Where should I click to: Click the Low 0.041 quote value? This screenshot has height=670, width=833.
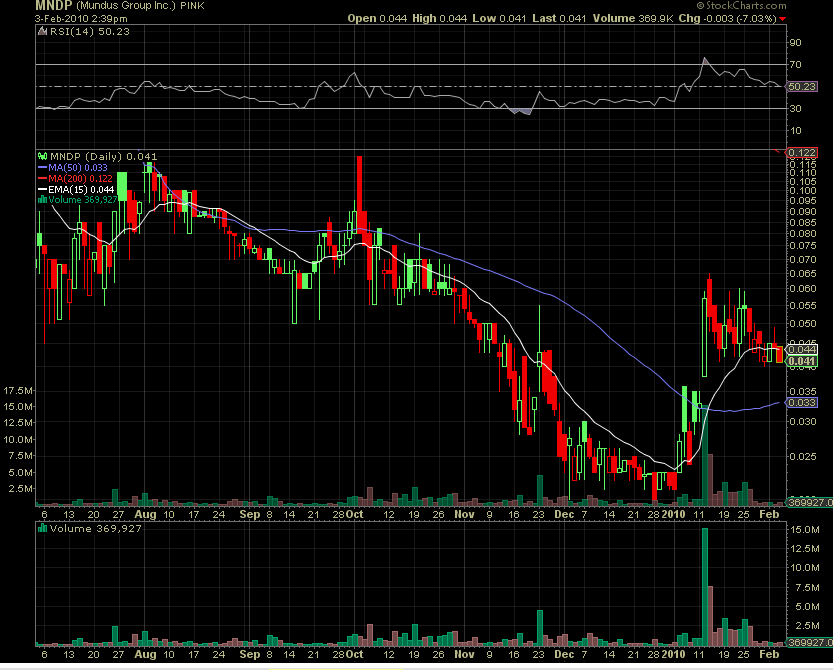[x=499, y=18]
